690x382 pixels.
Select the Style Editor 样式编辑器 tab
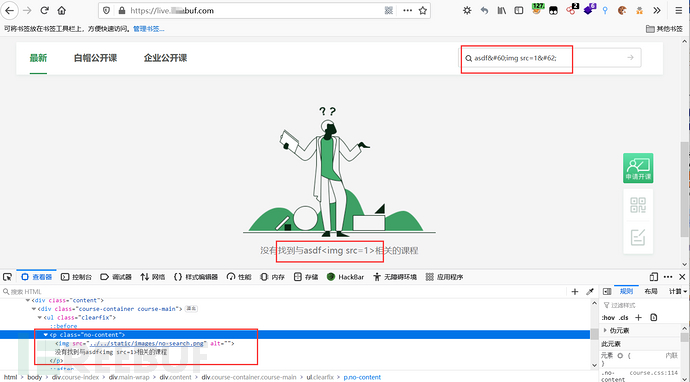pos(196,277)
